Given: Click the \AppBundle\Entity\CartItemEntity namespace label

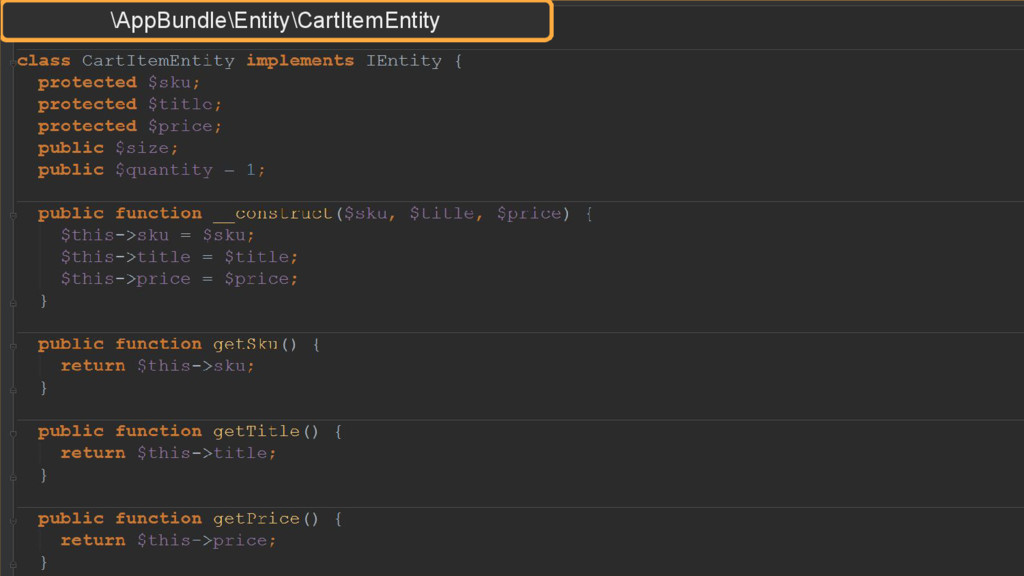Looking at the screenshot, I should pyautogui.click(x=275, y=21).
